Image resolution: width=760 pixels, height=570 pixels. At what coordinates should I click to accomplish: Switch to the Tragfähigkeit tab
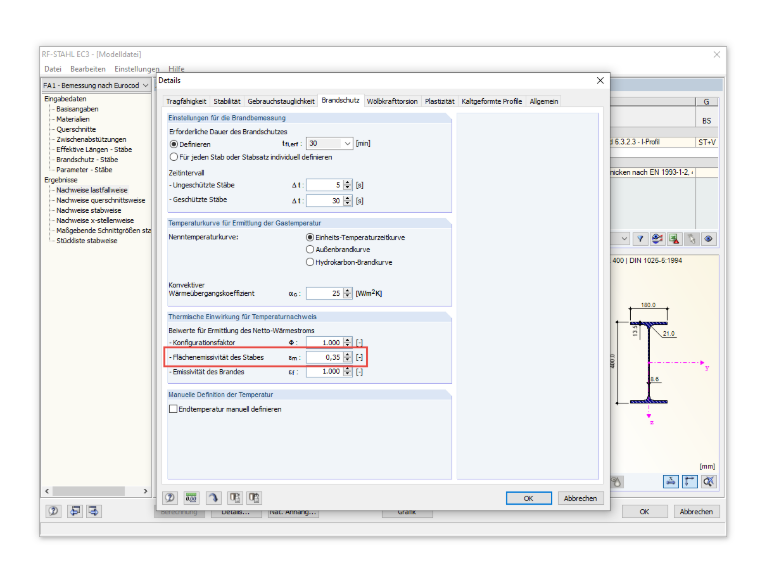pyautogui.click(x=186, y=101)
